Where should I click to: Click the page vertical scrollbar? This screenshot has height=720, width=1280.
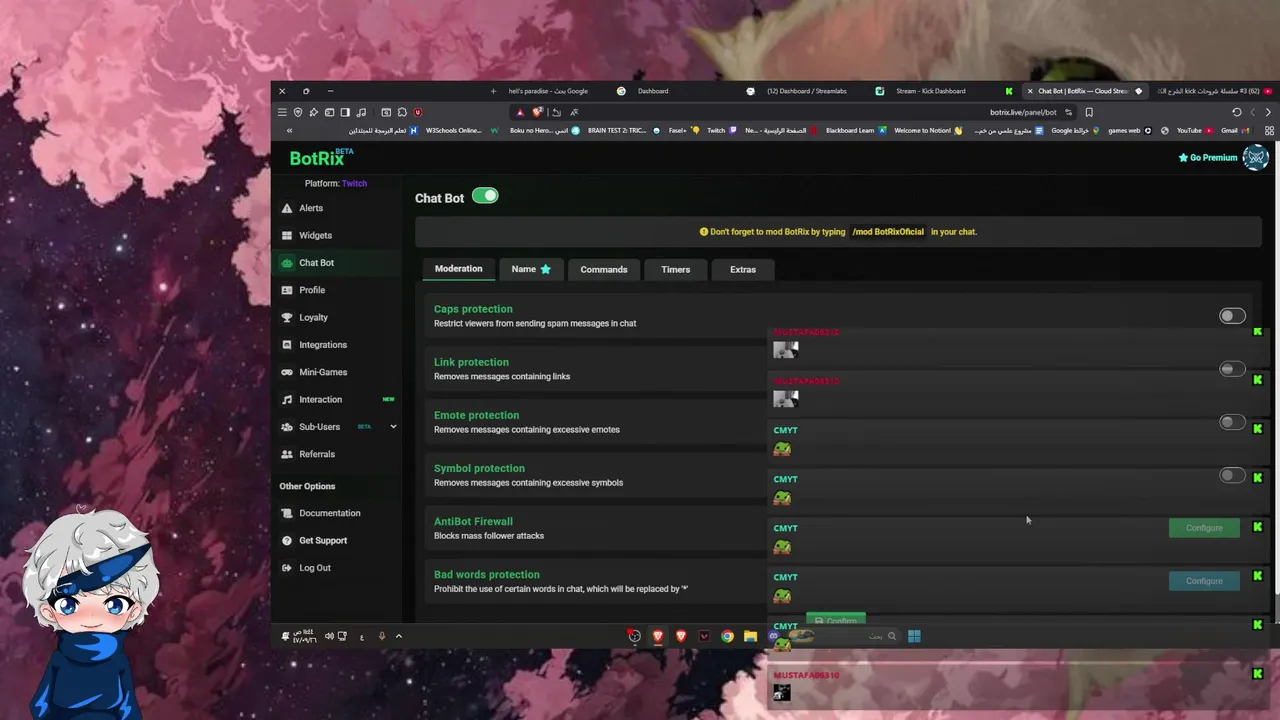1276,370
